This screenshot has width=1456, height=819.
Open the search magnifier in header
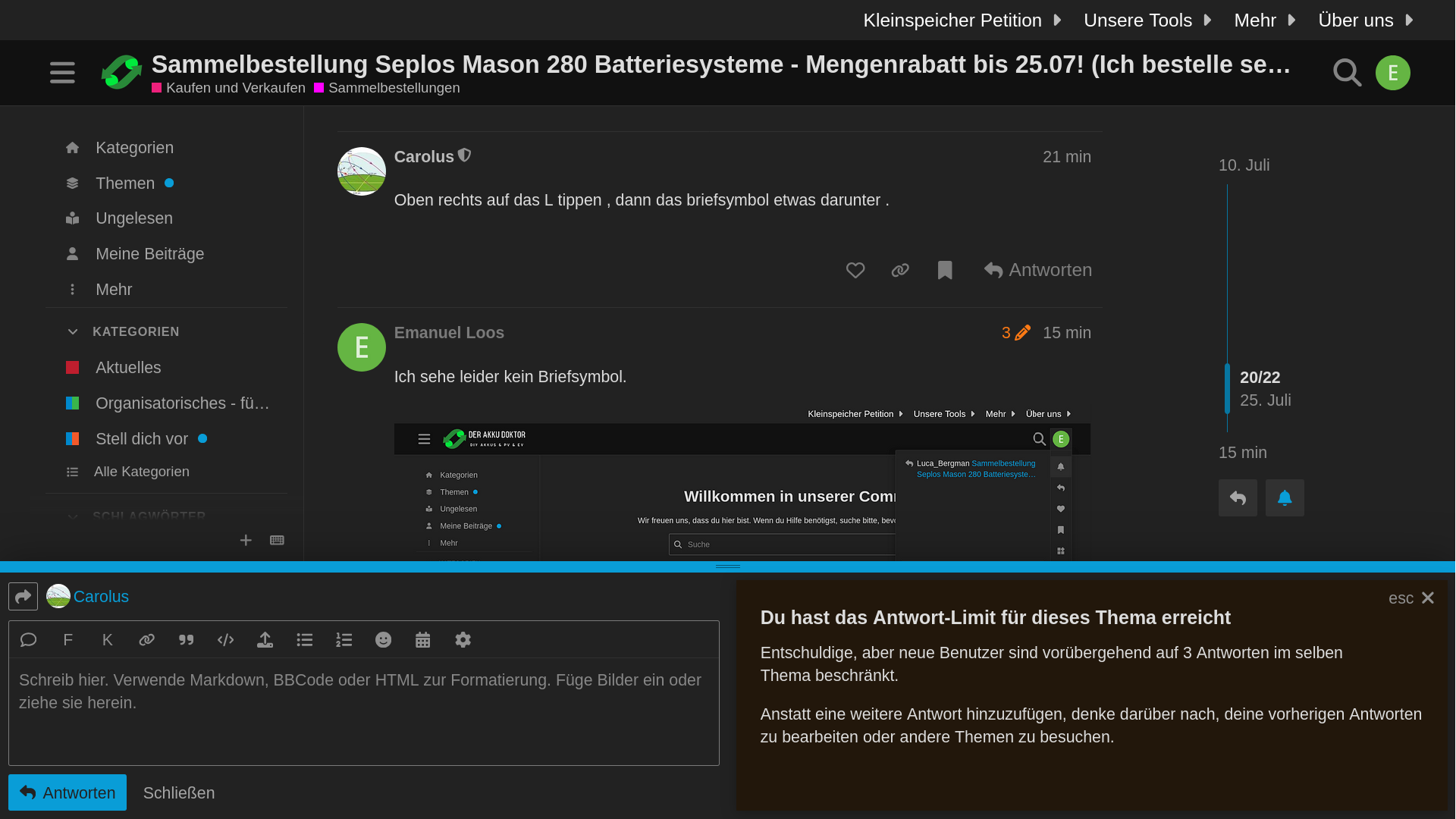1347,73
